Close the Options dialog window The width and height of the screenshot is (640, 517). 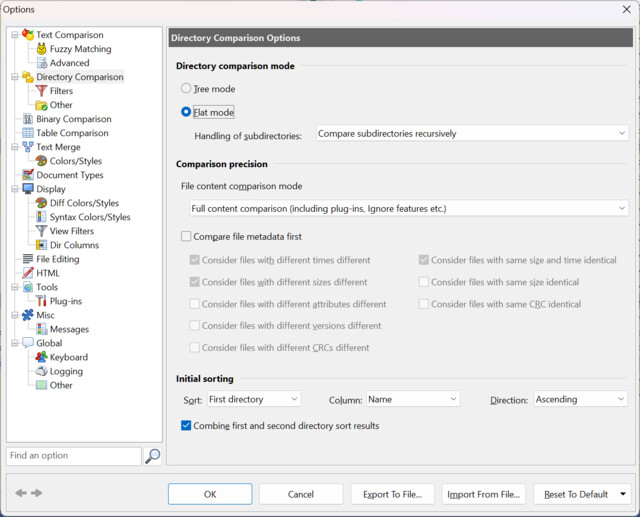click(x=627, y=9)
